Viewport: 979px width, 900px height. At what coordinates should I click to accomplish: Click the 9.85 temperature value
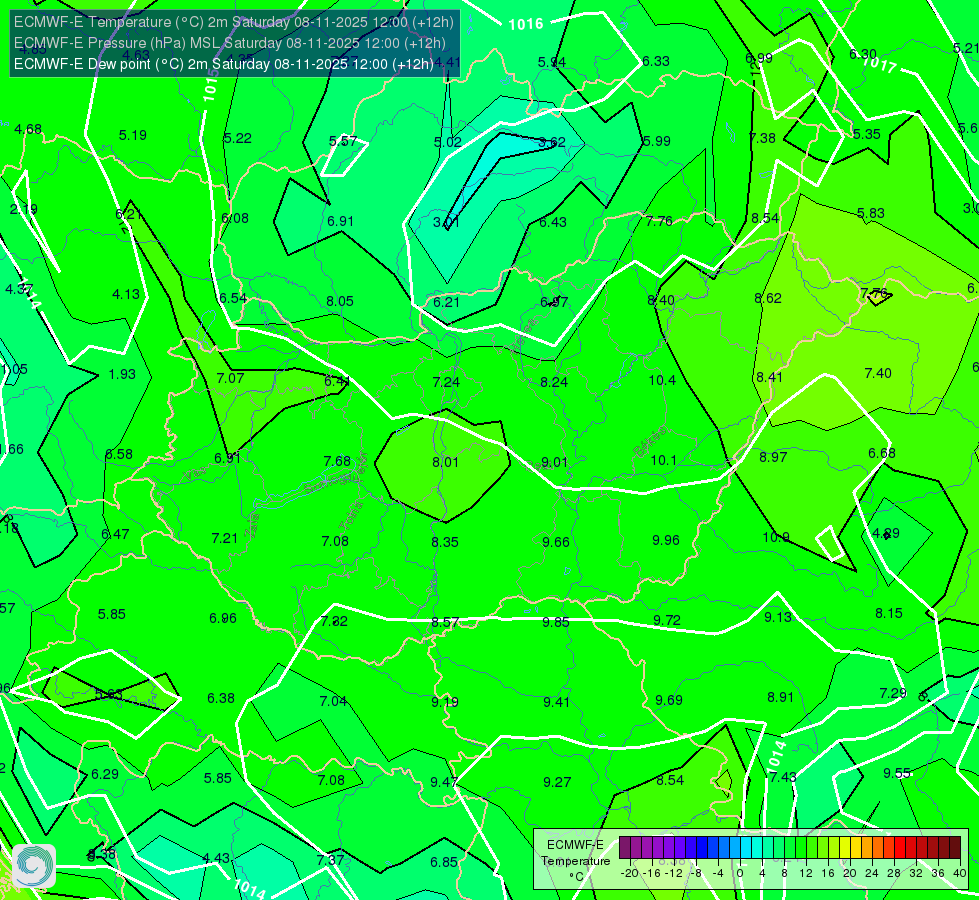click(x=556, y=621)
